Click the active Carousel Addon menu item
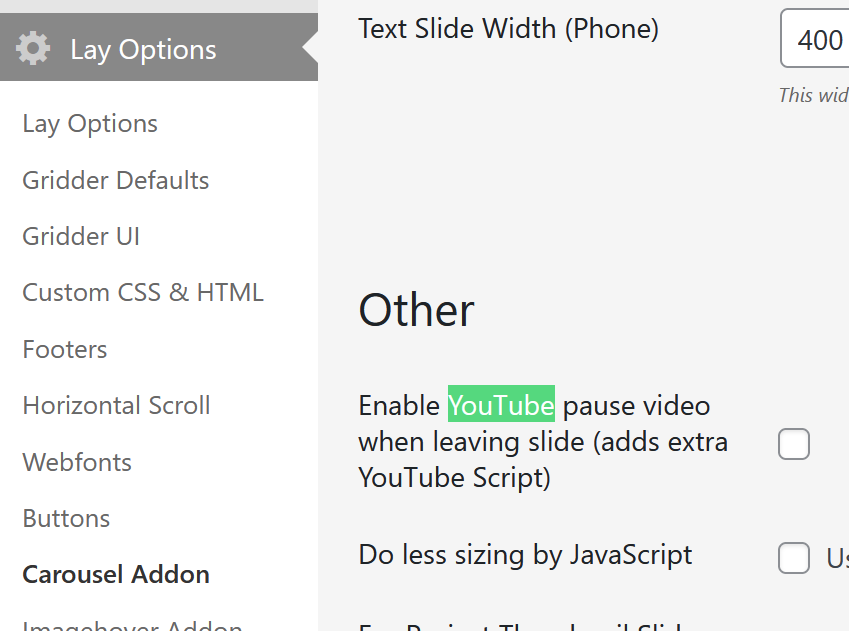Viewport: 849px width, 631px height. coord(116,575)
